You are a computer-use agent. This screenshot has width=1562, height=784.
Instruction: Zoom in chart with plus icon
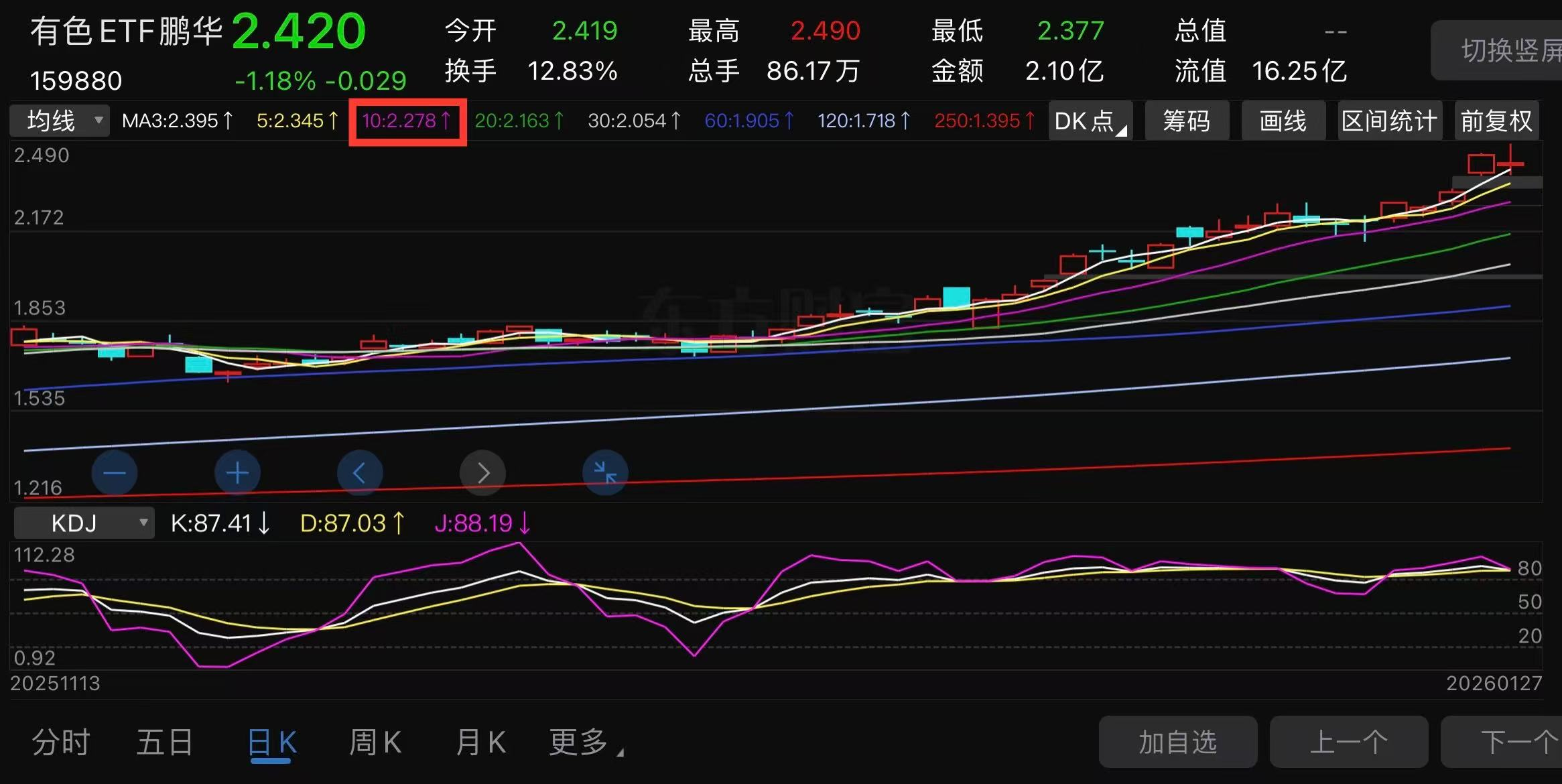point(237,473)
